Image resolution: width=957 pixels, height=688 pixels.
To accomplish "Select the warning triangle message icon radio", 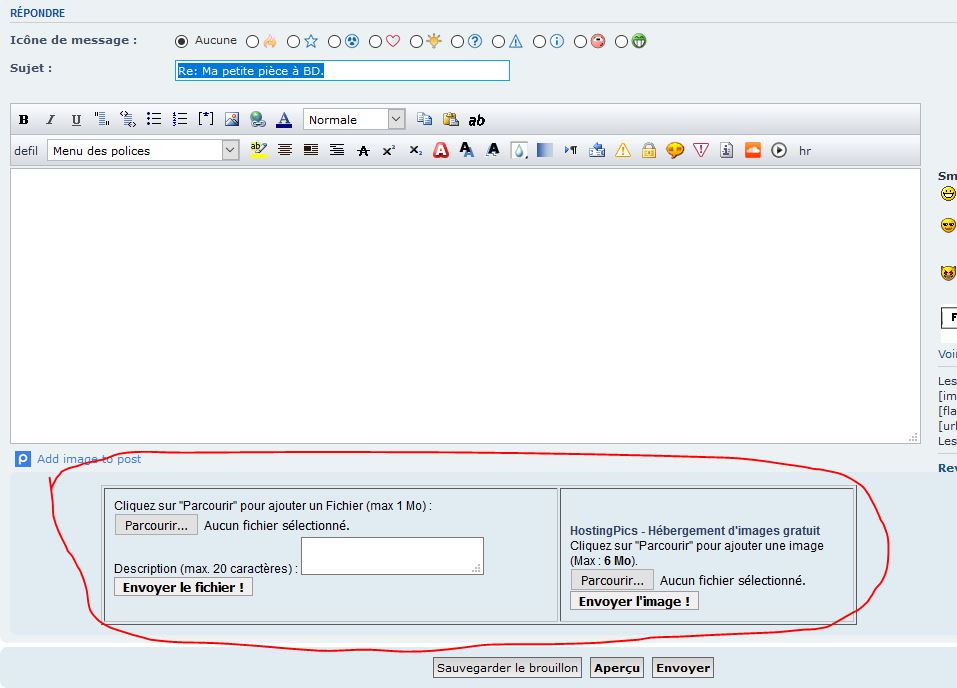I will [499, 42].
